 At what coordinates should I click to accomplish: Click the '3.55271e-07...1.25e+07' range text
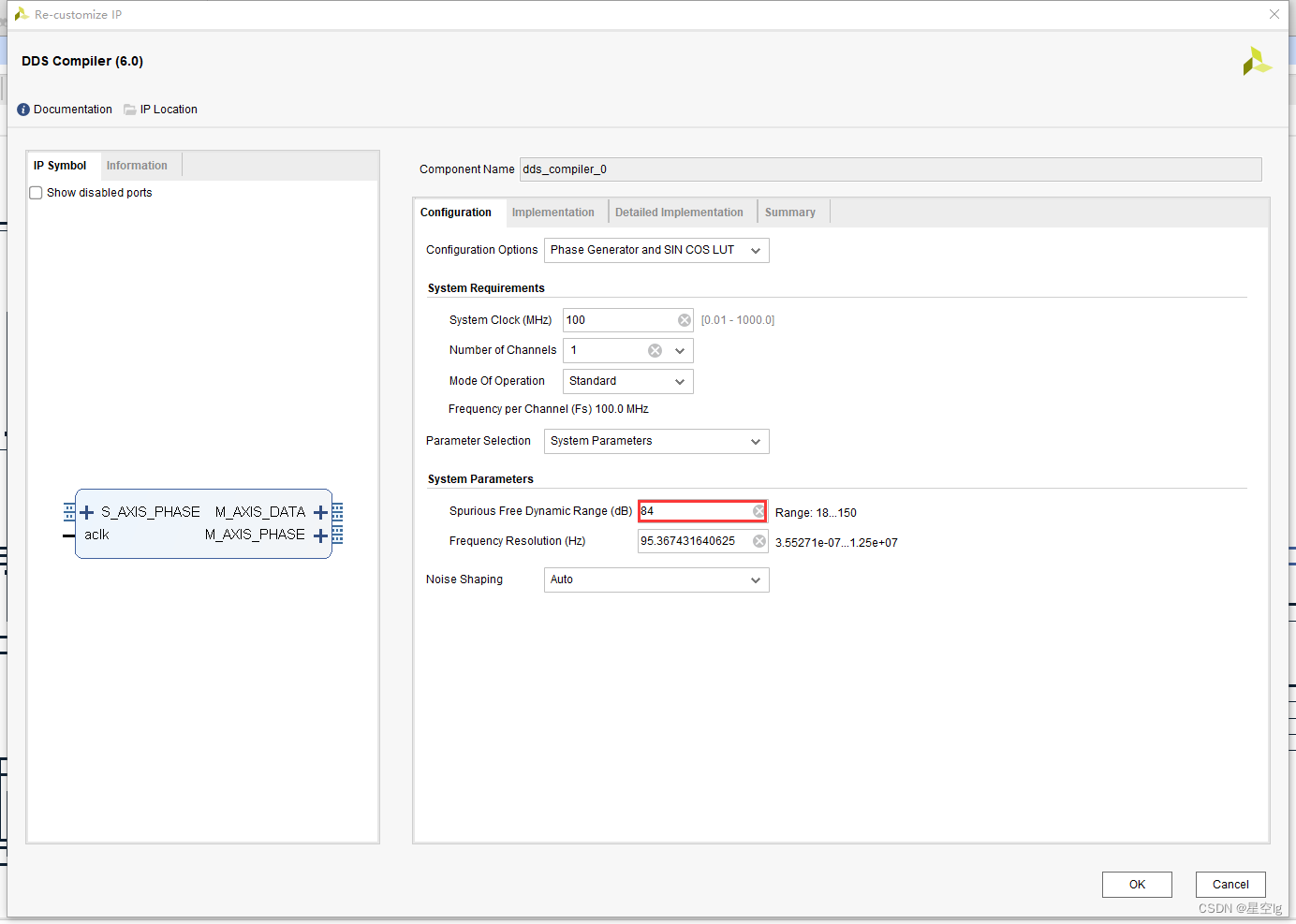[836, 543]
